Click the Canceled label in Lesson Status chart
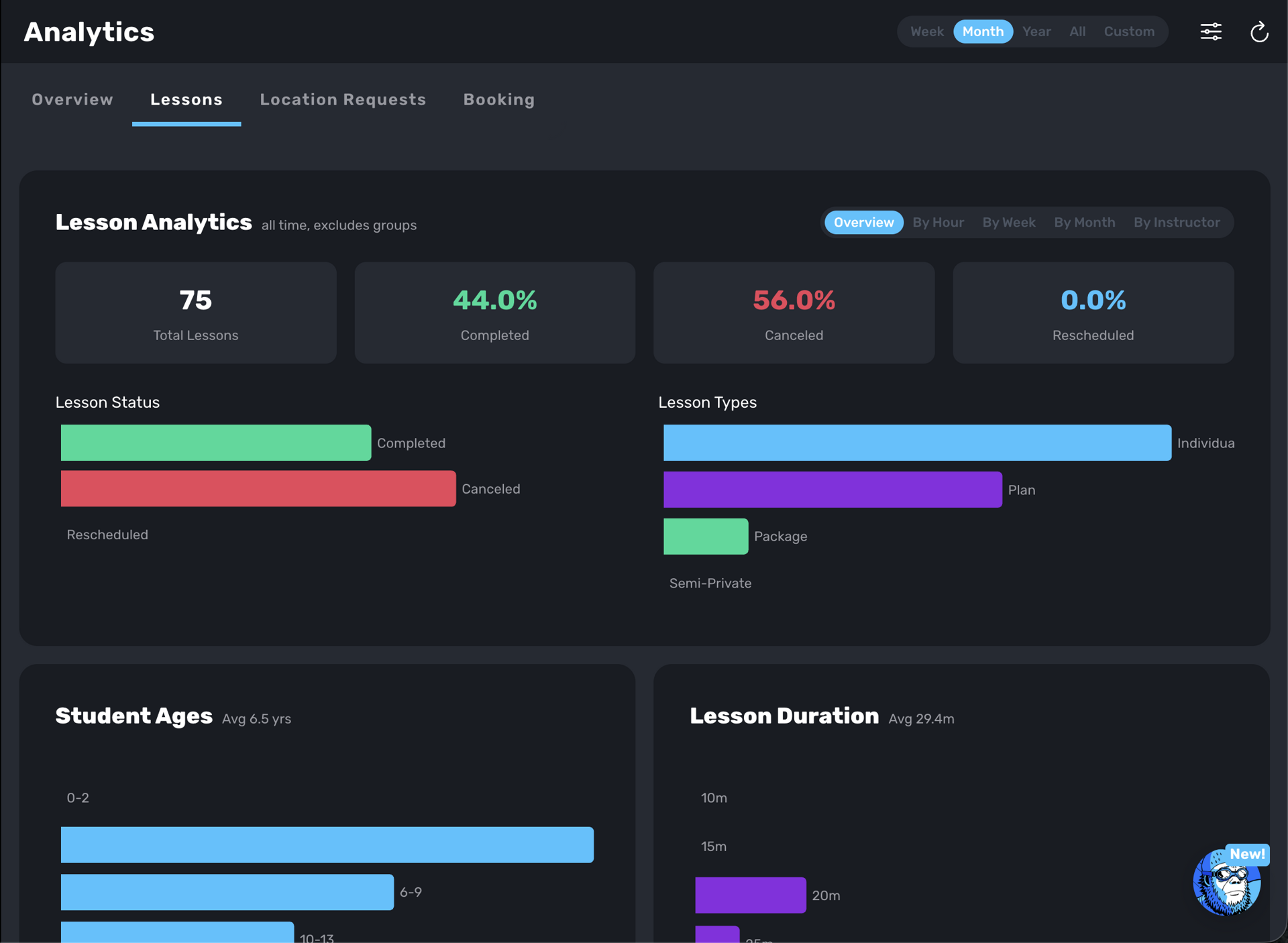Screen dimensions: 1288x943 491,488
